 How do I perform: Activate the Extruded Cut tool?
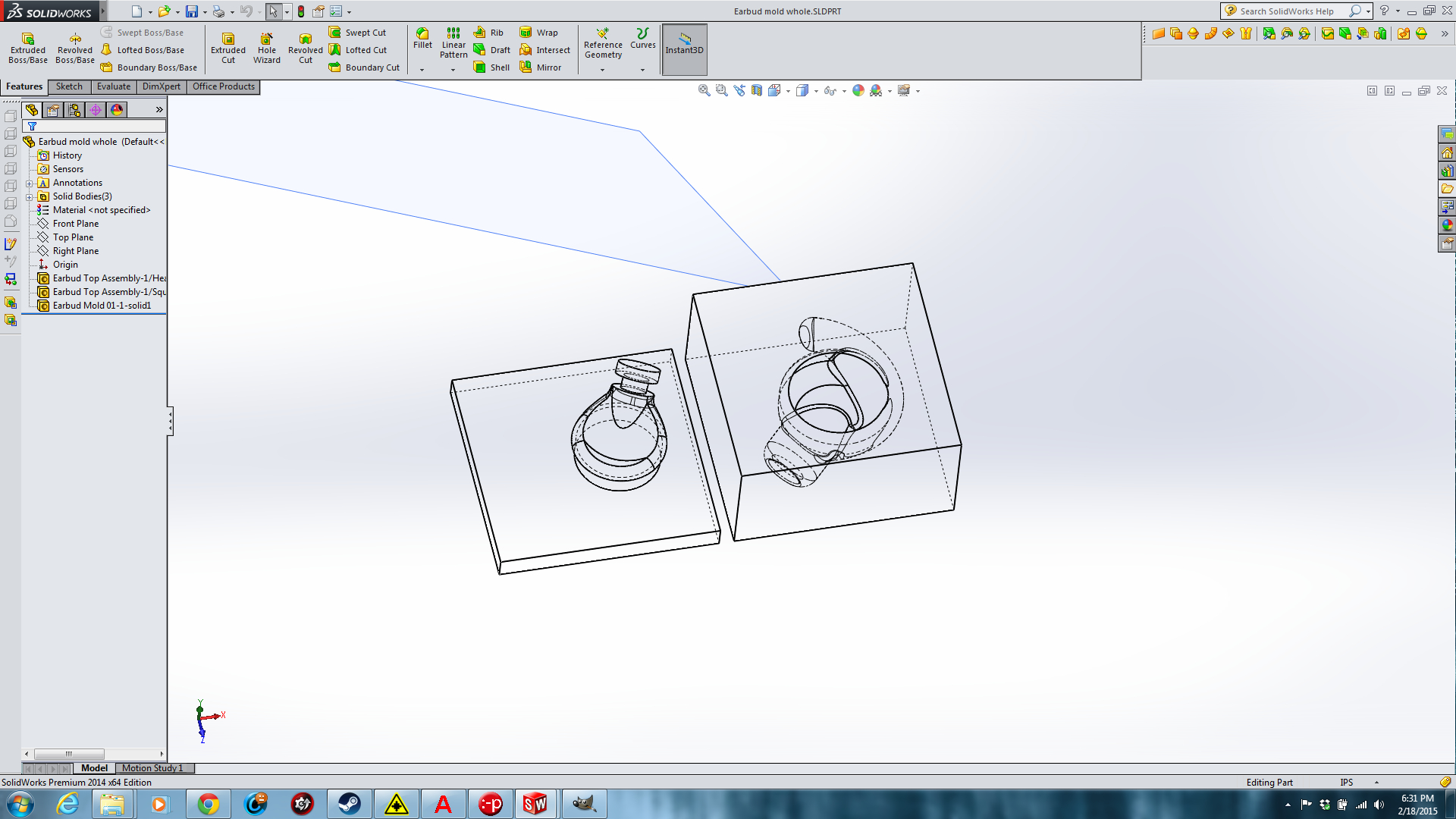click(228, 49)
